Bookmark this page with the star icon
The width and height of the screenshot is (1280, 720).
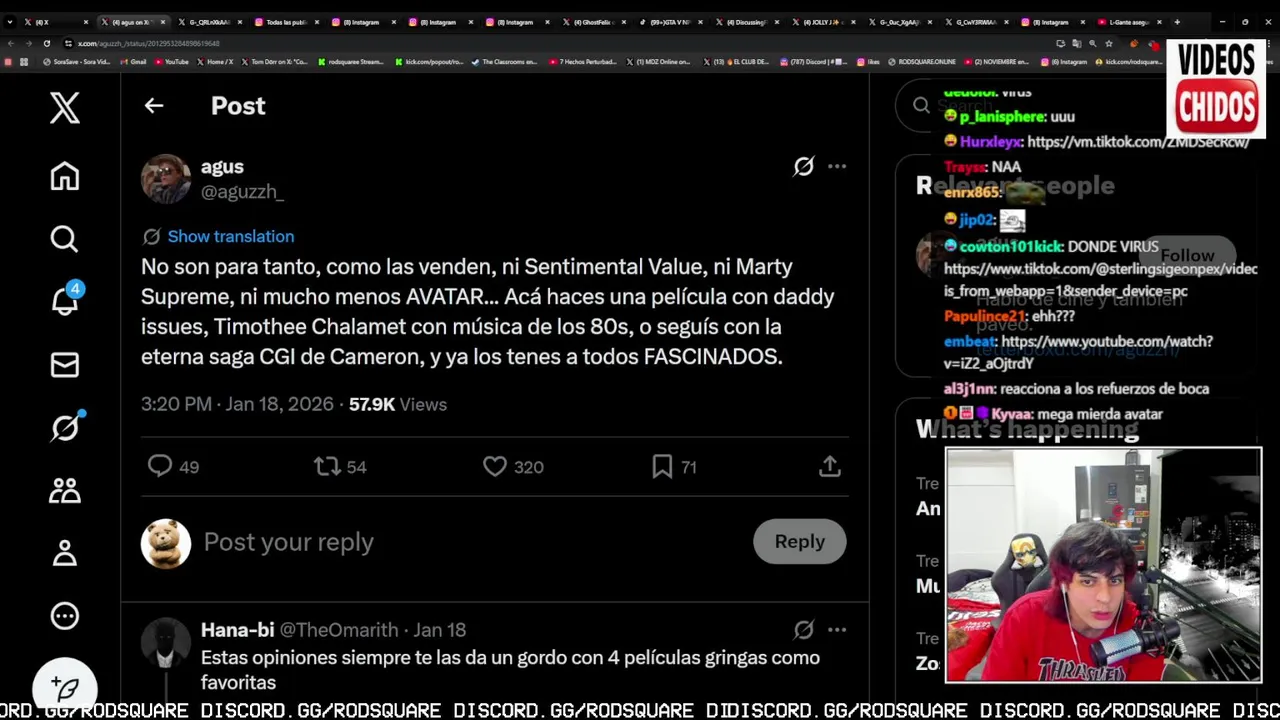pos(1108,43)
